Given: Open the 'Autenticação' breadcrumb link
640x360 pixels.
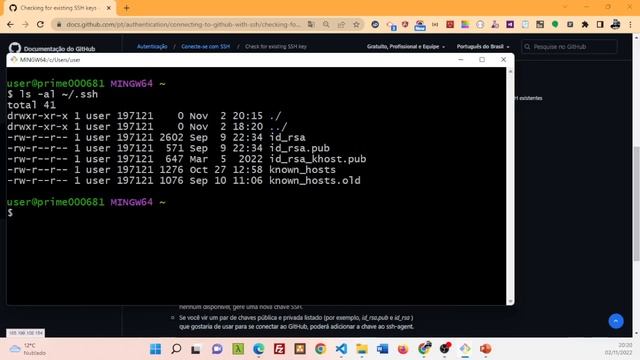Looking at the screenshot, I should coord(152,47).
